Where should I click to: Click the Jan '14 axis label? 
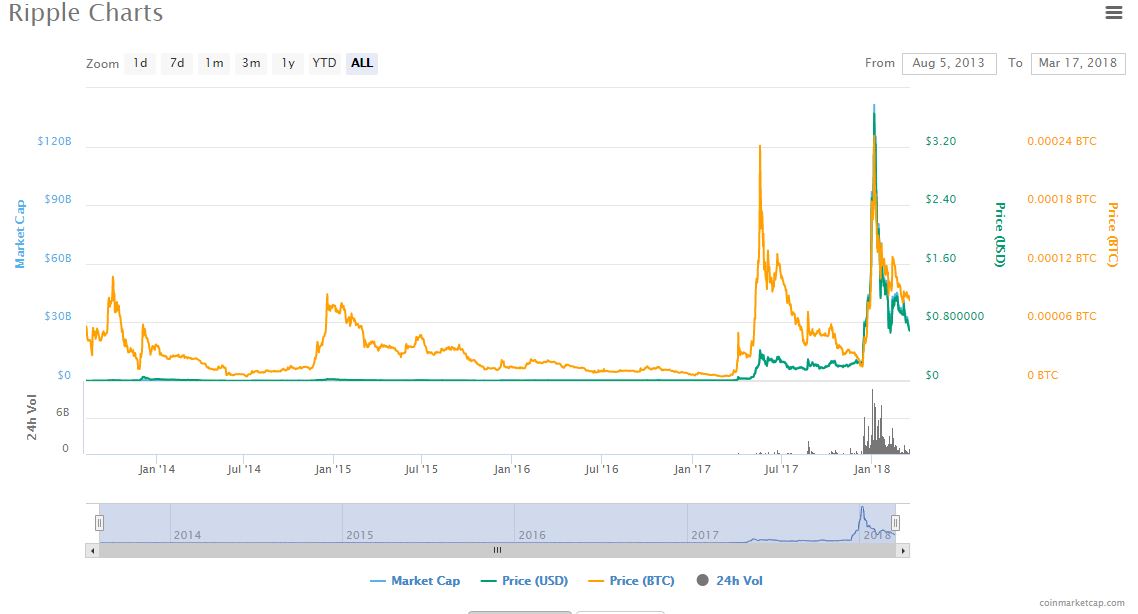(x=157, y=470)
